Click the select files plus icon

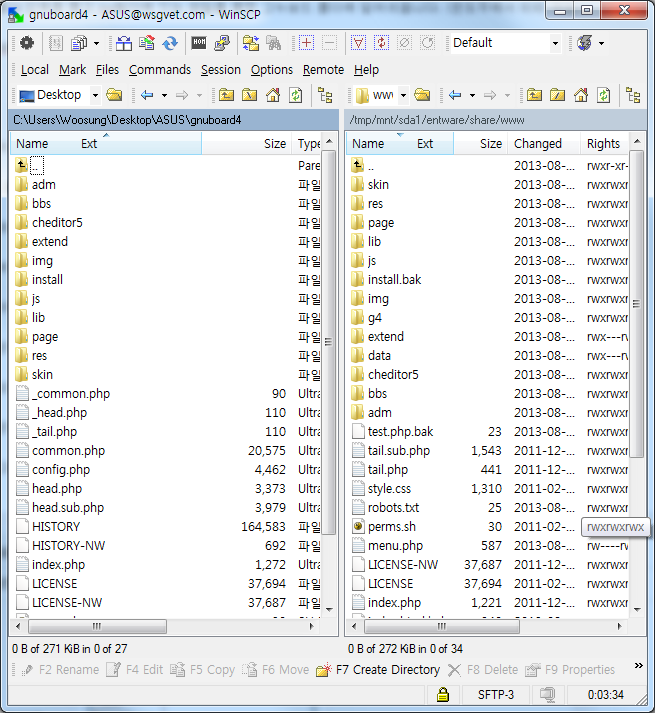coord(306,43)
